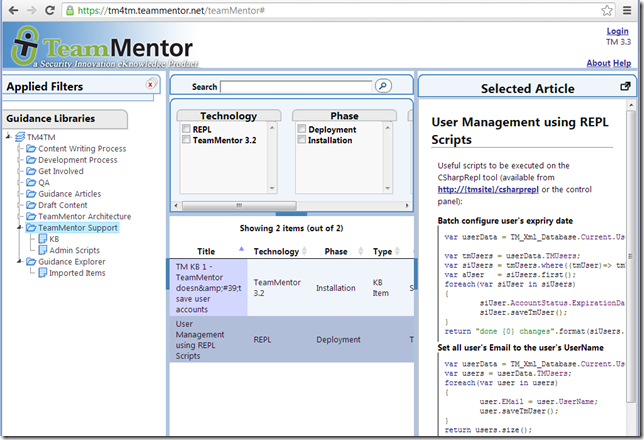Collapse the Guidance Explorer tree node
The width and height of the screenshot is (644, 440).
click(20, 261)
